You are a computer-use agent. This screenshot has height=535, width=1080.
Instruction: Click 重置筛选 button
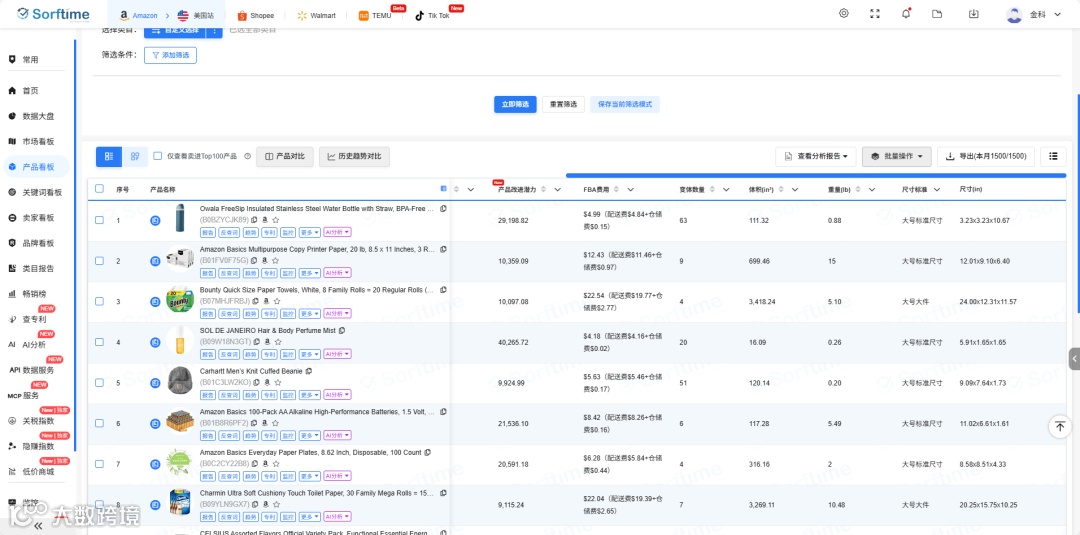(563, 104)
